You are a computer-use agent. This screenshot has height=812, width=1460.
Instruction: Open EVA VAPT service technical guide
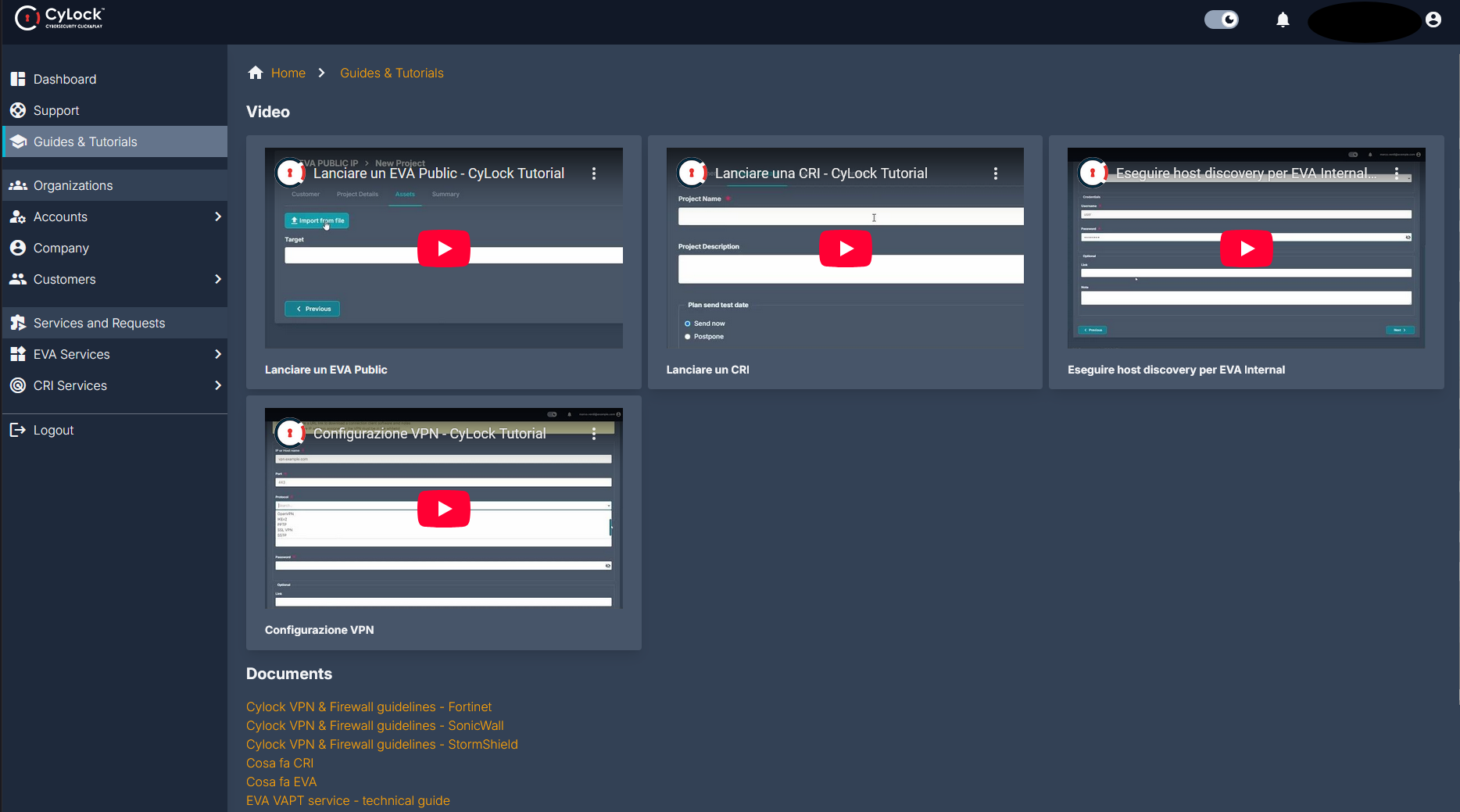pos(348,800)
